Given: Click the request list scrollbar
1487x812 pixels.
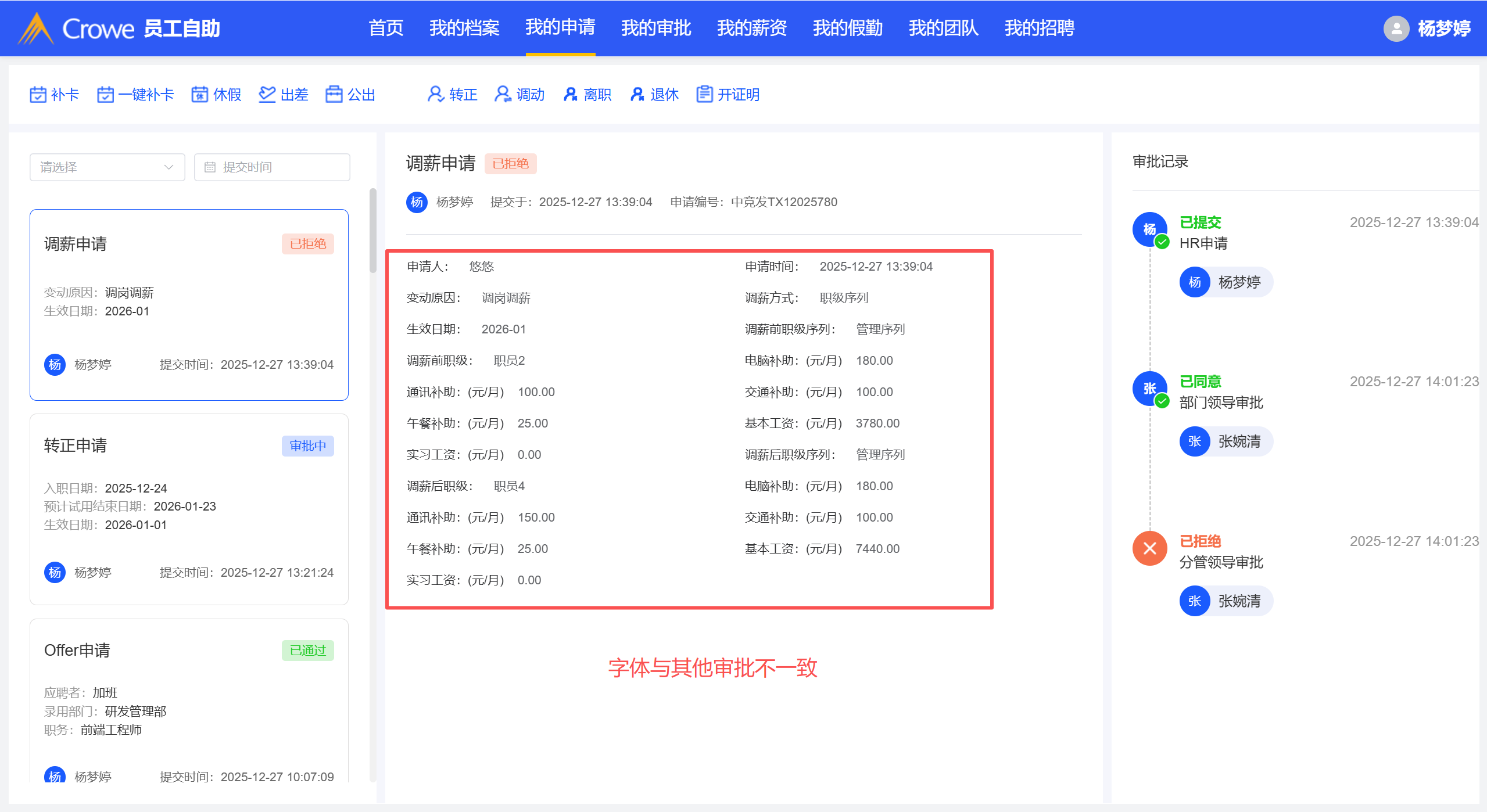Looking at the screenshot, I should click(x=373, y=231).
